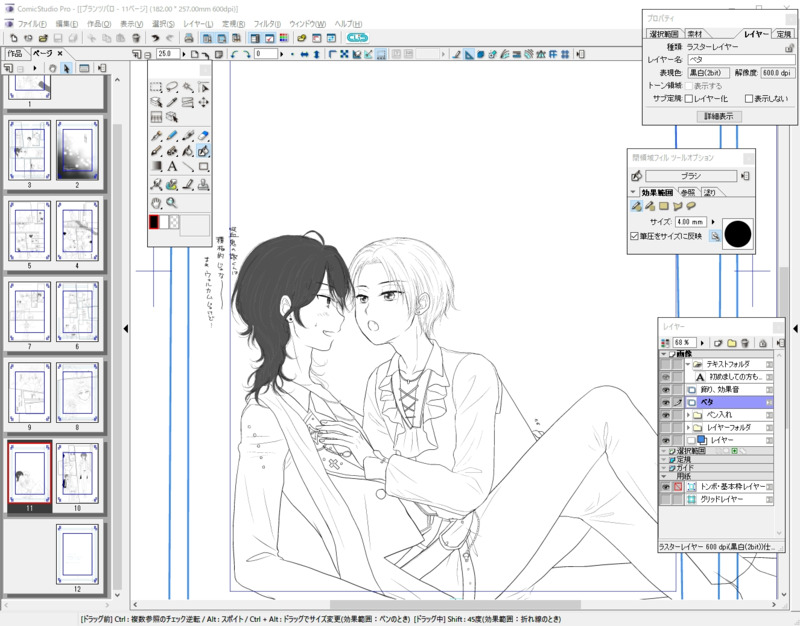The image size is (800, 626).
Task: Click flip horizontal icon in canvas toolbar
Action: (x=305, y=54)
